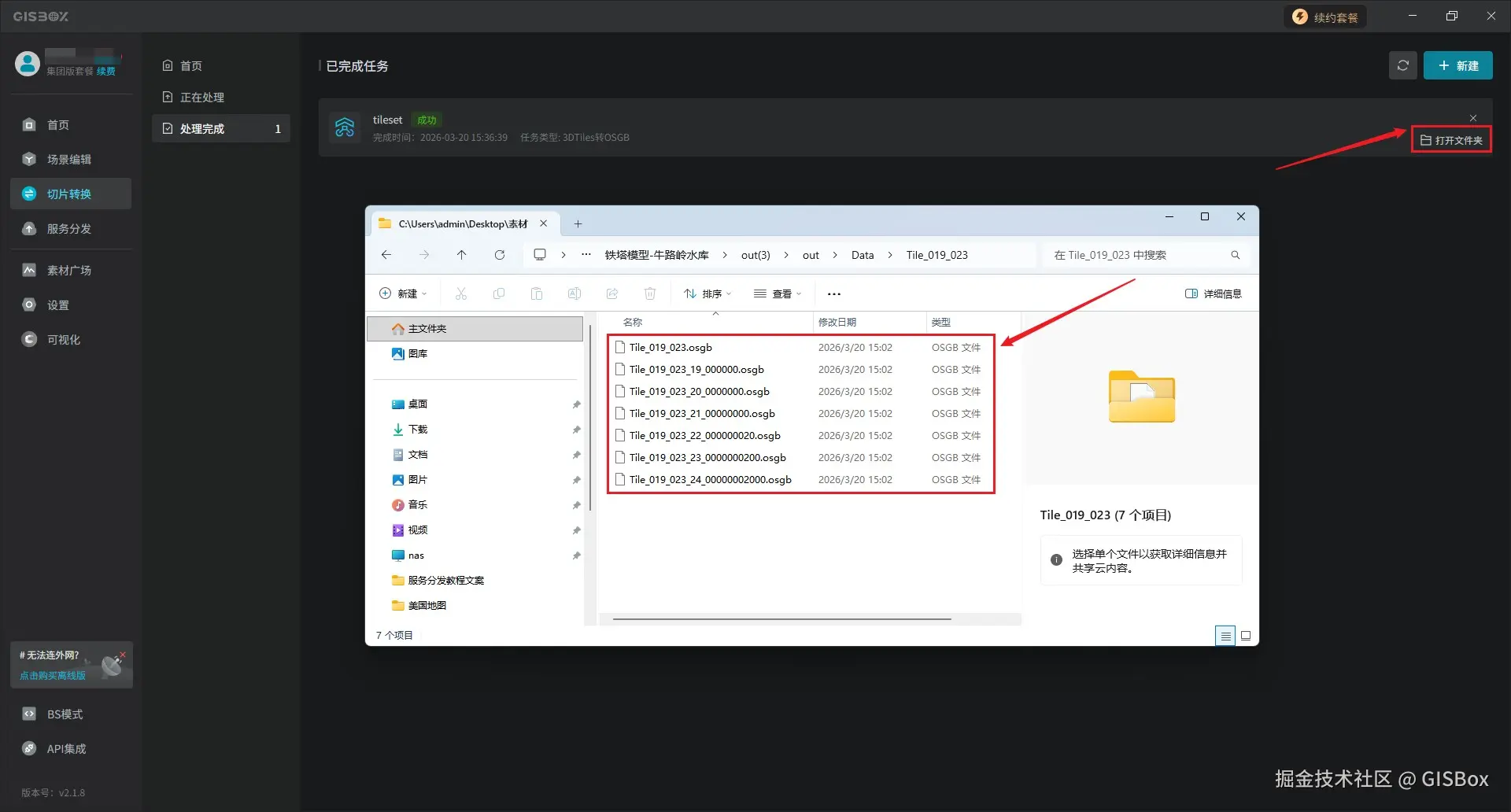This screenshot has height=812, width=1511.
Task: Open the Explorer 新建 dropdown
Action: [x=403, y=294]
